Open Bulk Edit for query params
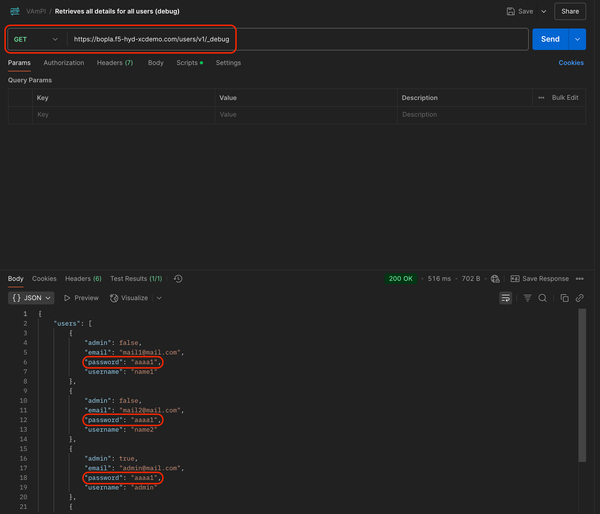The height and width of the screenshot is (514, 600). (x=559, y=98)
